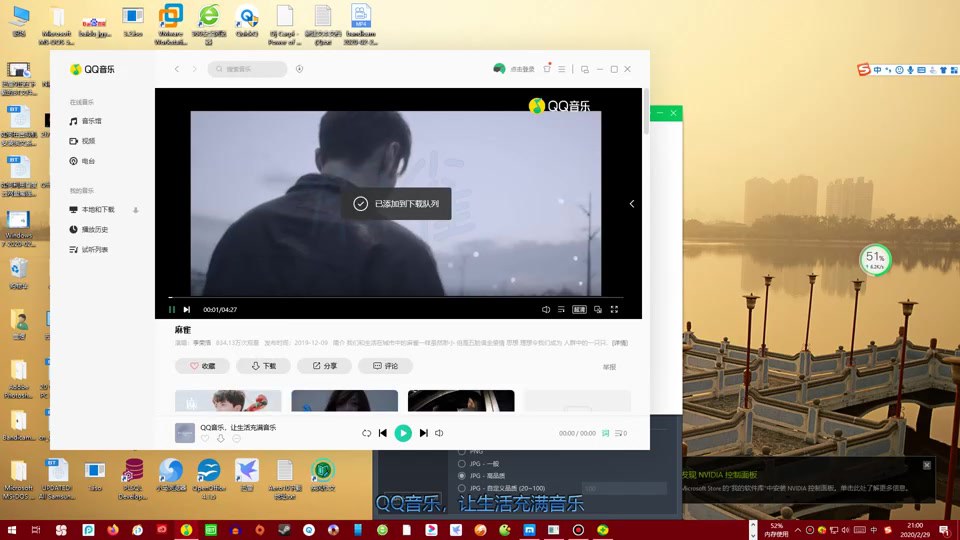Expand the video side panel arrow
Screen dimensions: 960x540
pyautogui.click(x=632, y=204)
